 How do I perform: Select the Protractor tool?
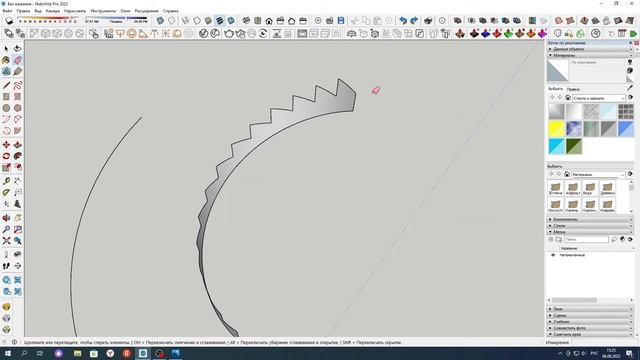pos(6,192)
